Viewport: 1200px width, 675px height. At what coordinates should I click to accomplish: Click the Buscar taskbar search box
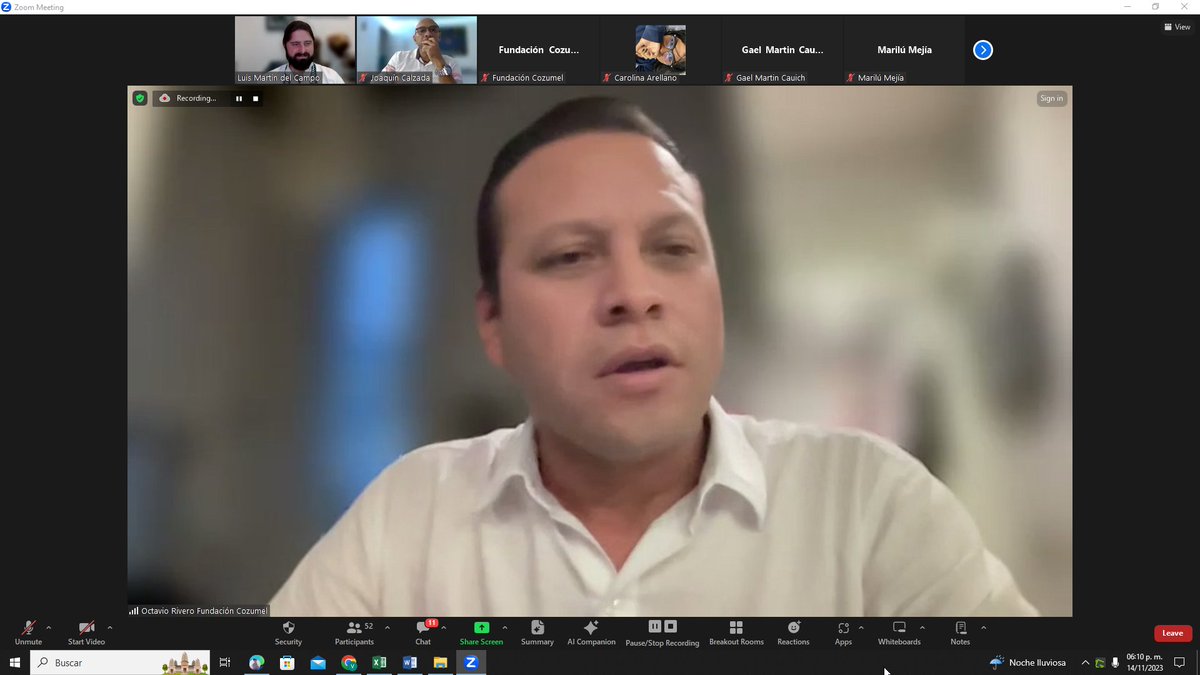click(120, 662)
